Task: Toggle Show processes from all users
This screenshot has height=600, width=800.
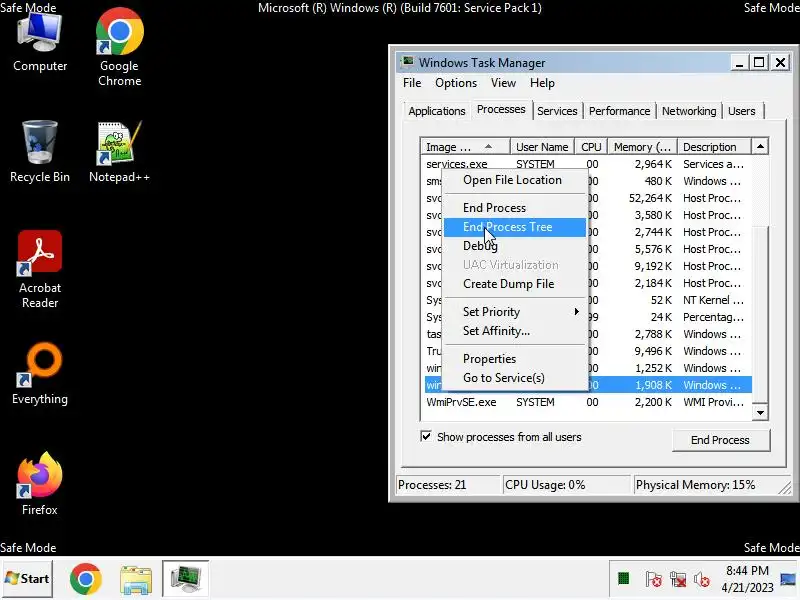Action: tap(426, 436)
